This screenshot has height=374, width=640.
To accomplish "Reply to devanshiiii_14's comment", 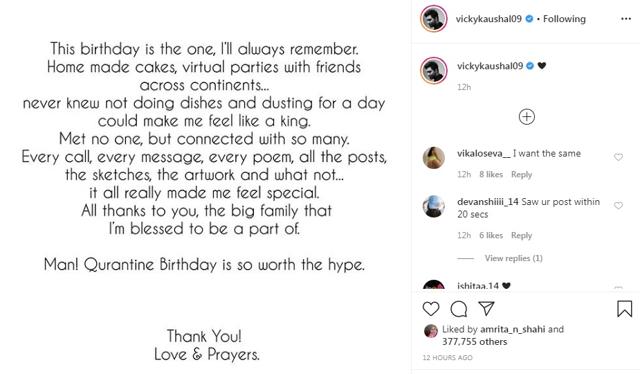I will pyautogui.click(x=521, y=235).
